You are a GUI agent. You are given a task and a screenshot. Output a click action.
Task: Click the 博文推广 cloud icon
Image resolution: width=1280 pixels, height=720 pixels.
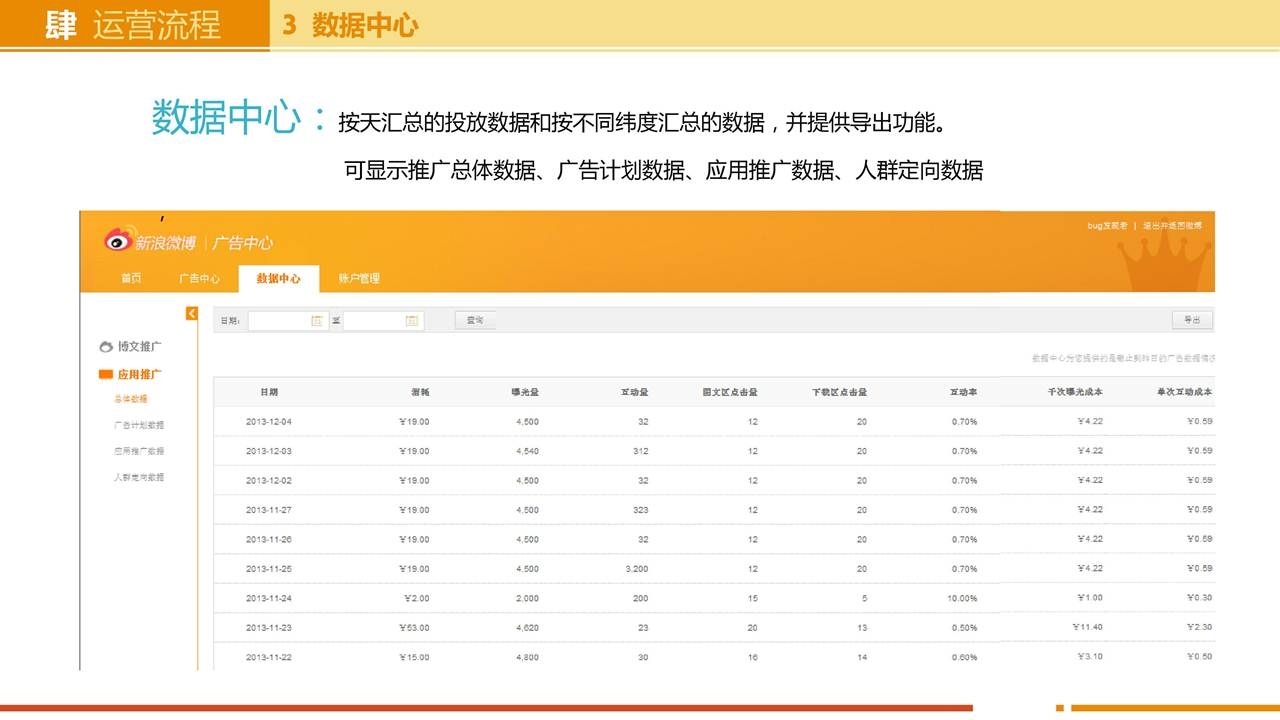click(x=106, y=347)
